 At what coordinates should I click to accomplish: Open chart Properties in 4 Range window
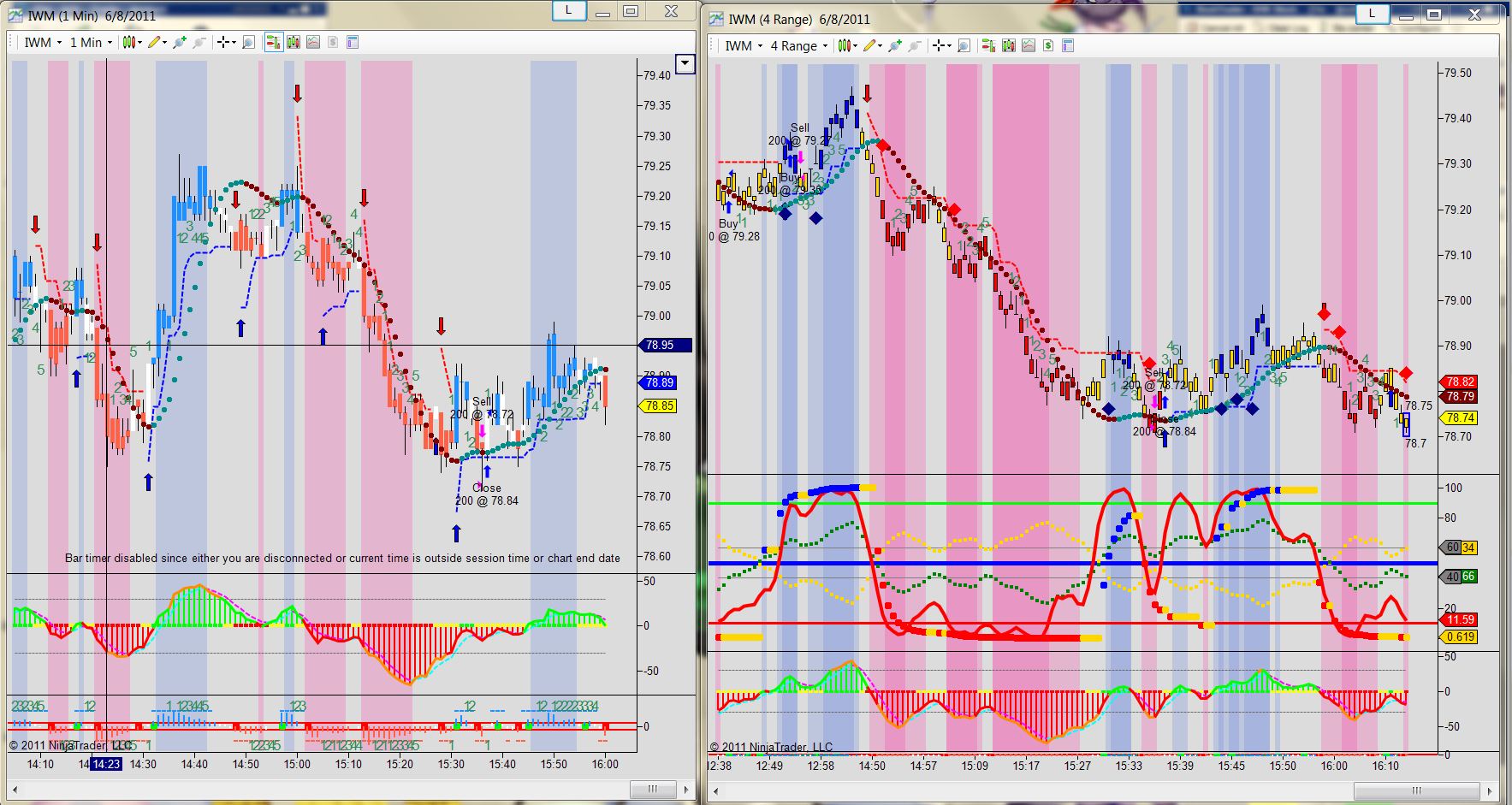click(1068, 45)
